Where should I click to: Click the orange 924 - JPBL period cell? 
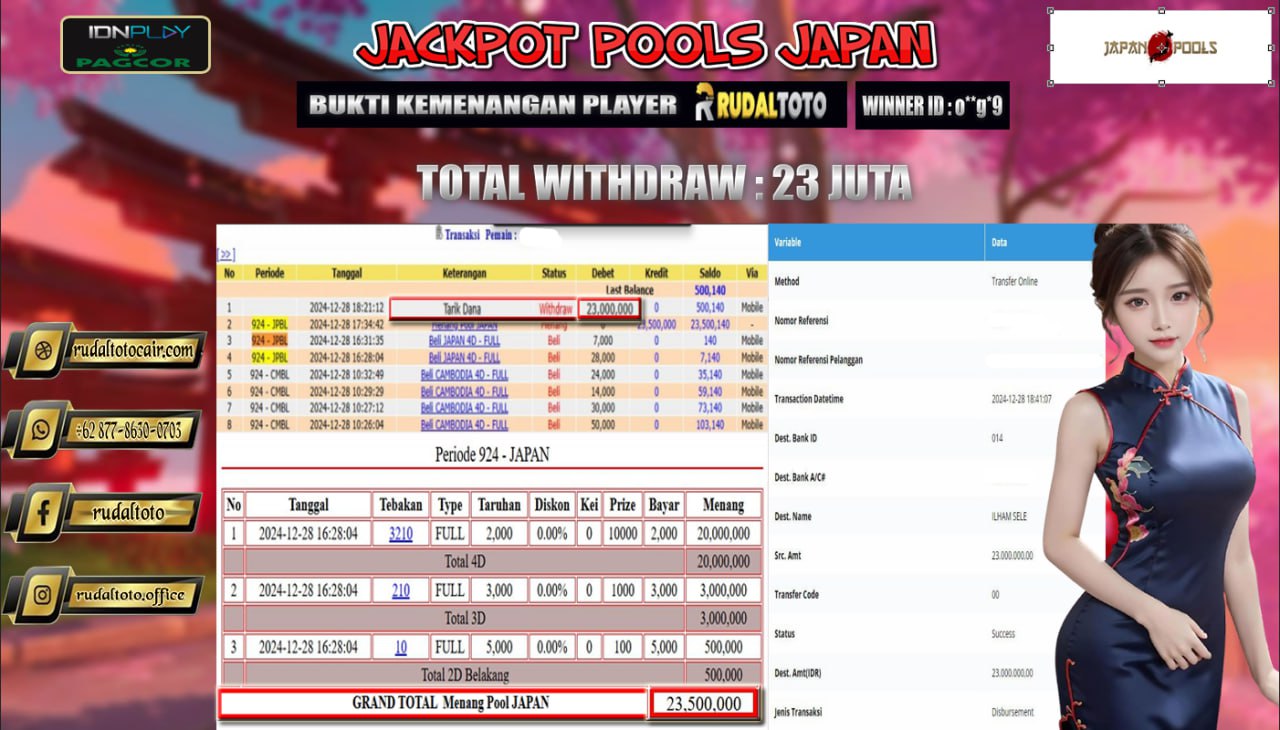269,340
